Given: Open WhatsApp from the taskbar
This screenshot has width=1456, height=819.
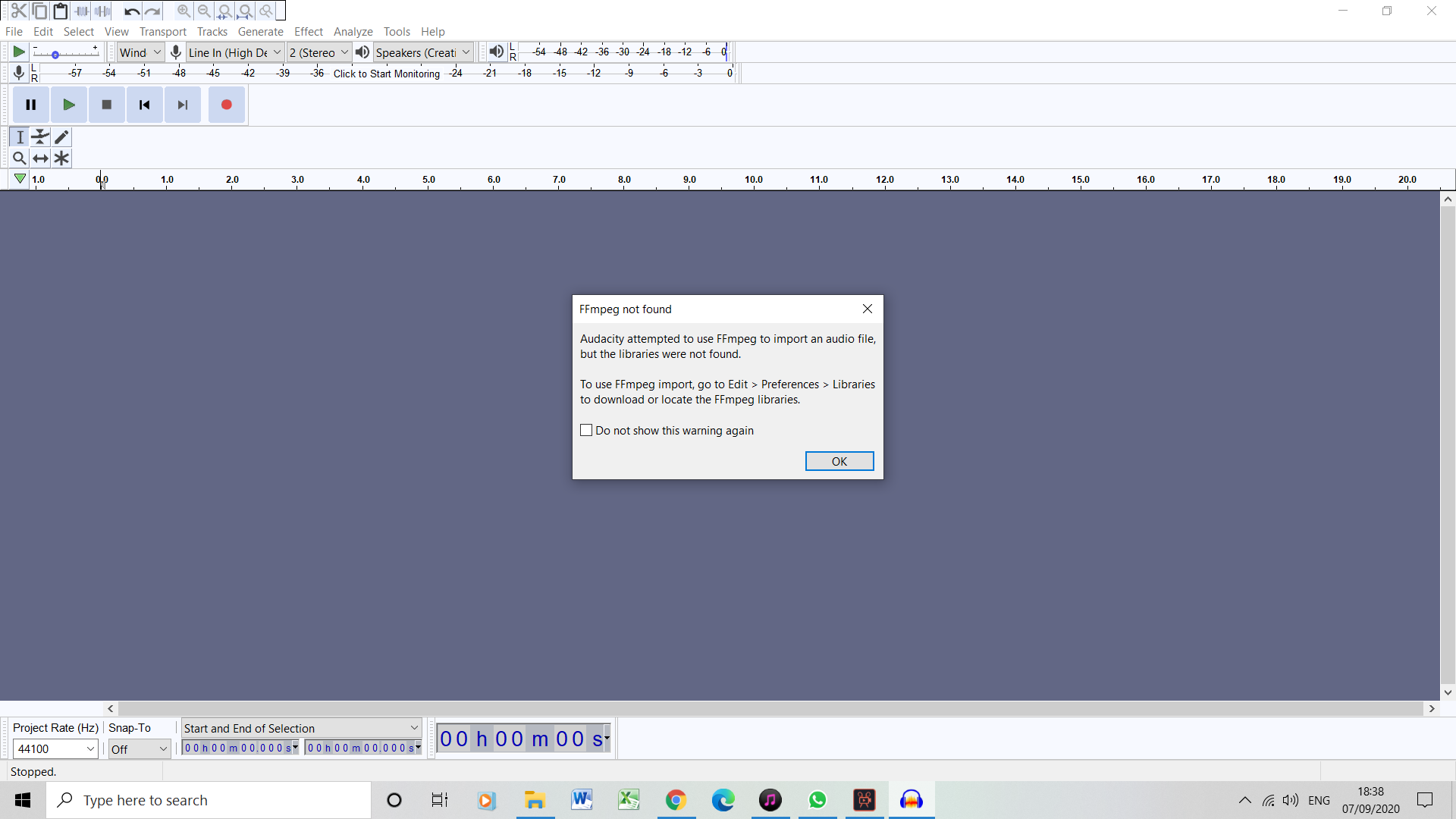Looking at the screenshot, I should (x=817, y=800).
